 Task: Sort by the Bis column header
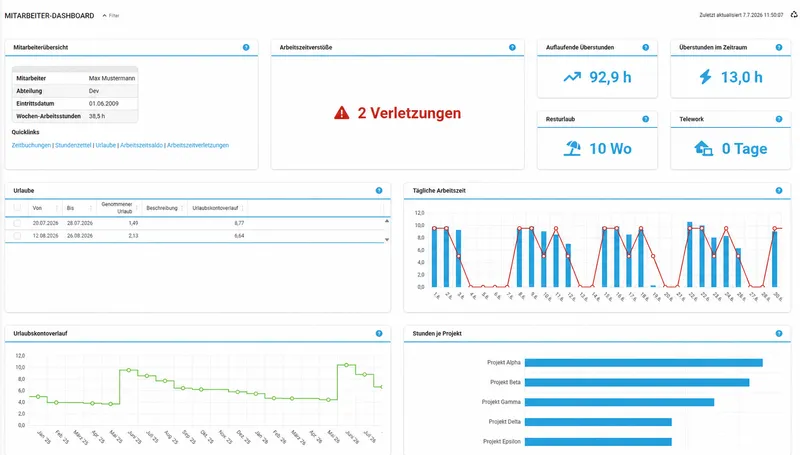(70, 208)
